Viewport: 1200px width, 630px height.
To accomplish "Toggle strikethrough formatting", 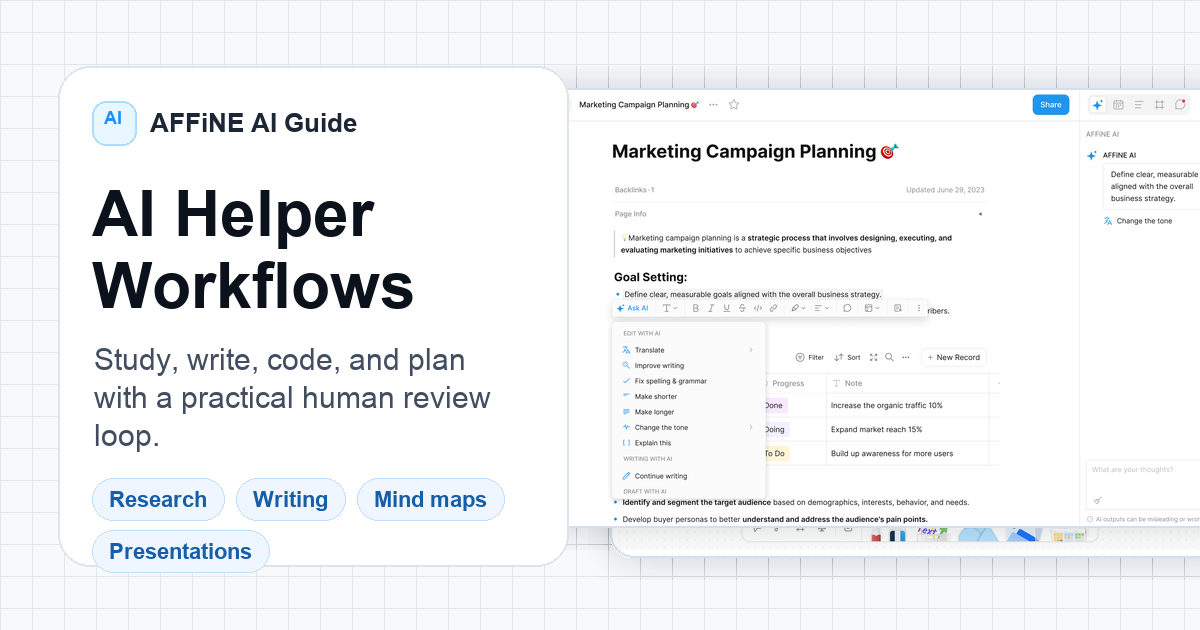I will click(x=742, y=308).
